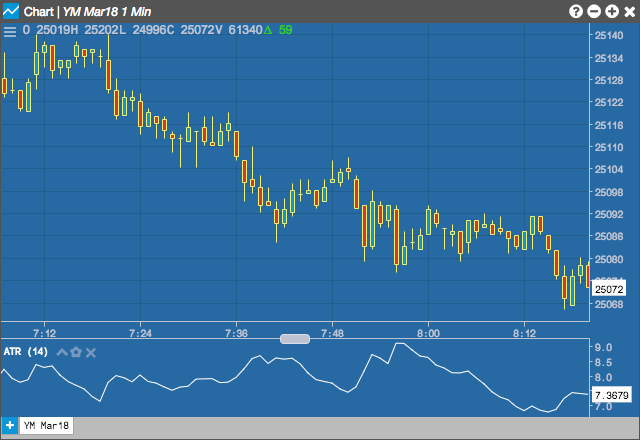The image size is (640, 440).
Task: Click the 7.3679 ATR value label
Action: point(611,395)
